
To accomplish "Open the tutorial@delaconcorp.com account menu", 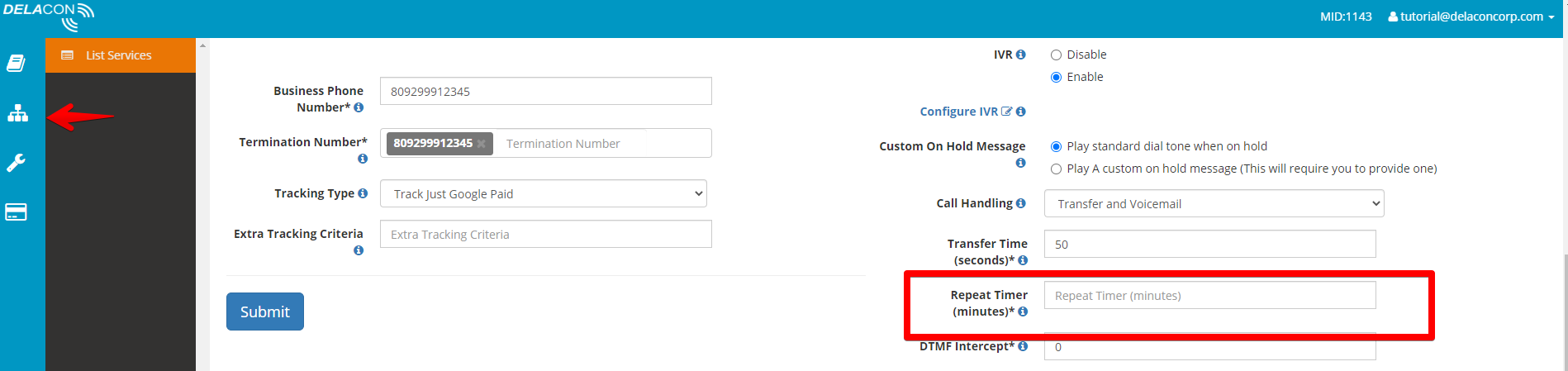I will tap(1471, 17).
